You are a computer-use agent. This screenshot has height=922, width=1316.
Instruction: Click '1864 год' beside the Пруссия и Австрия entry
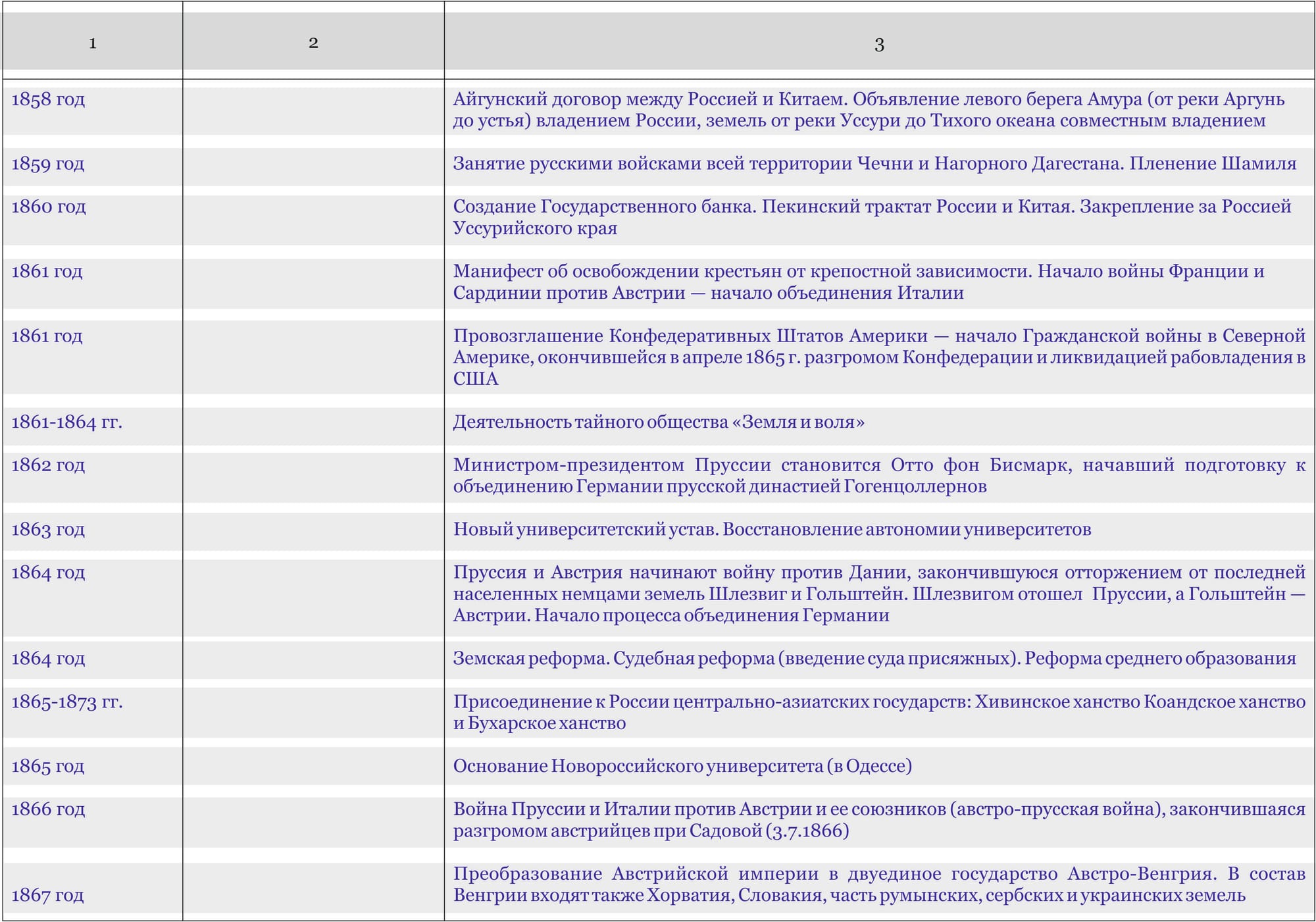point(48,573)
